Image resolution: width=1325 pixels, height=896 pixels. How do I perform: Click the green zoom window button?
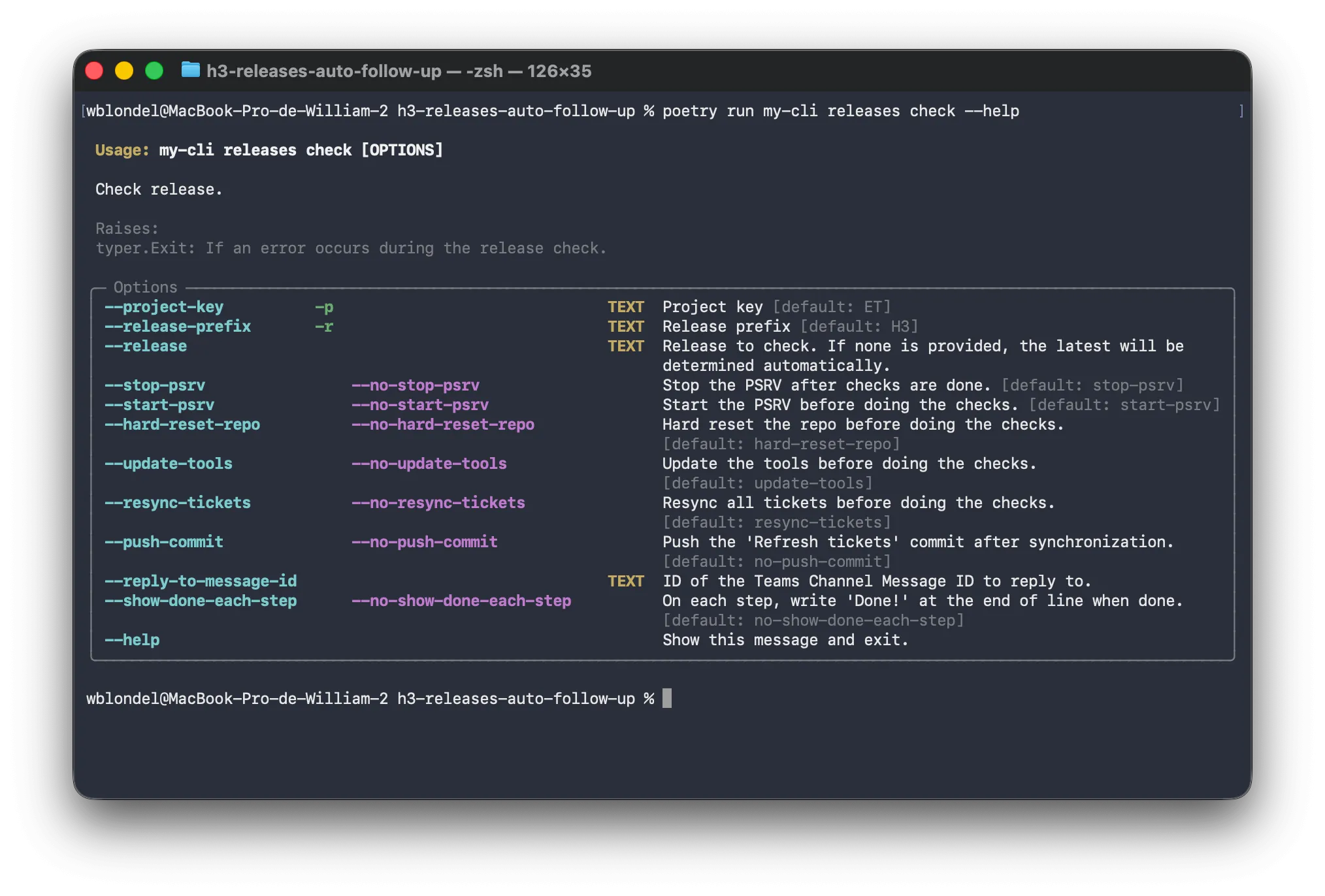[x=154, y=71]
